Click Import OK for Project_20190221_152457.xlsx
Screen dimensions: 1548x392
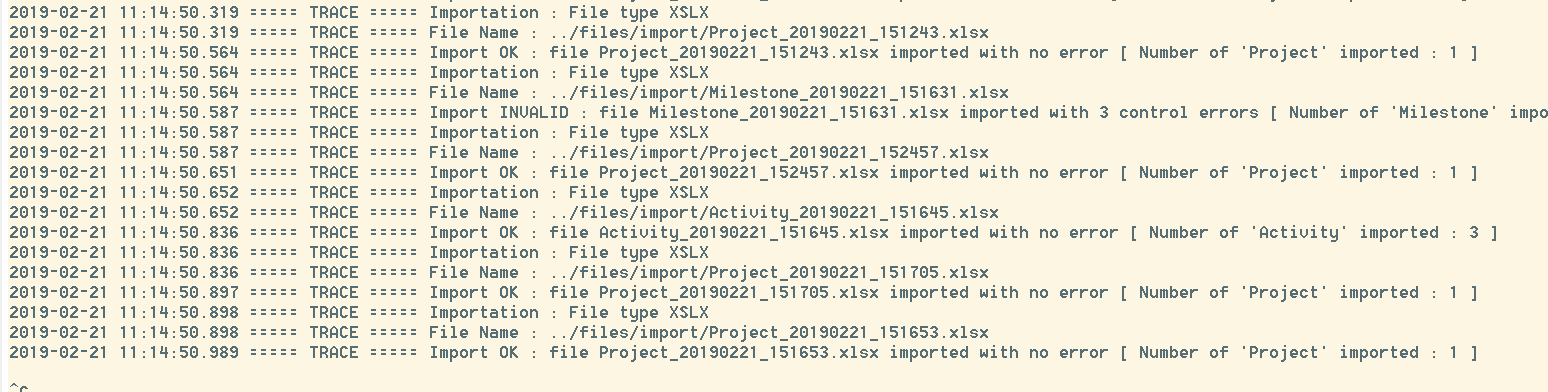[474, 172]
